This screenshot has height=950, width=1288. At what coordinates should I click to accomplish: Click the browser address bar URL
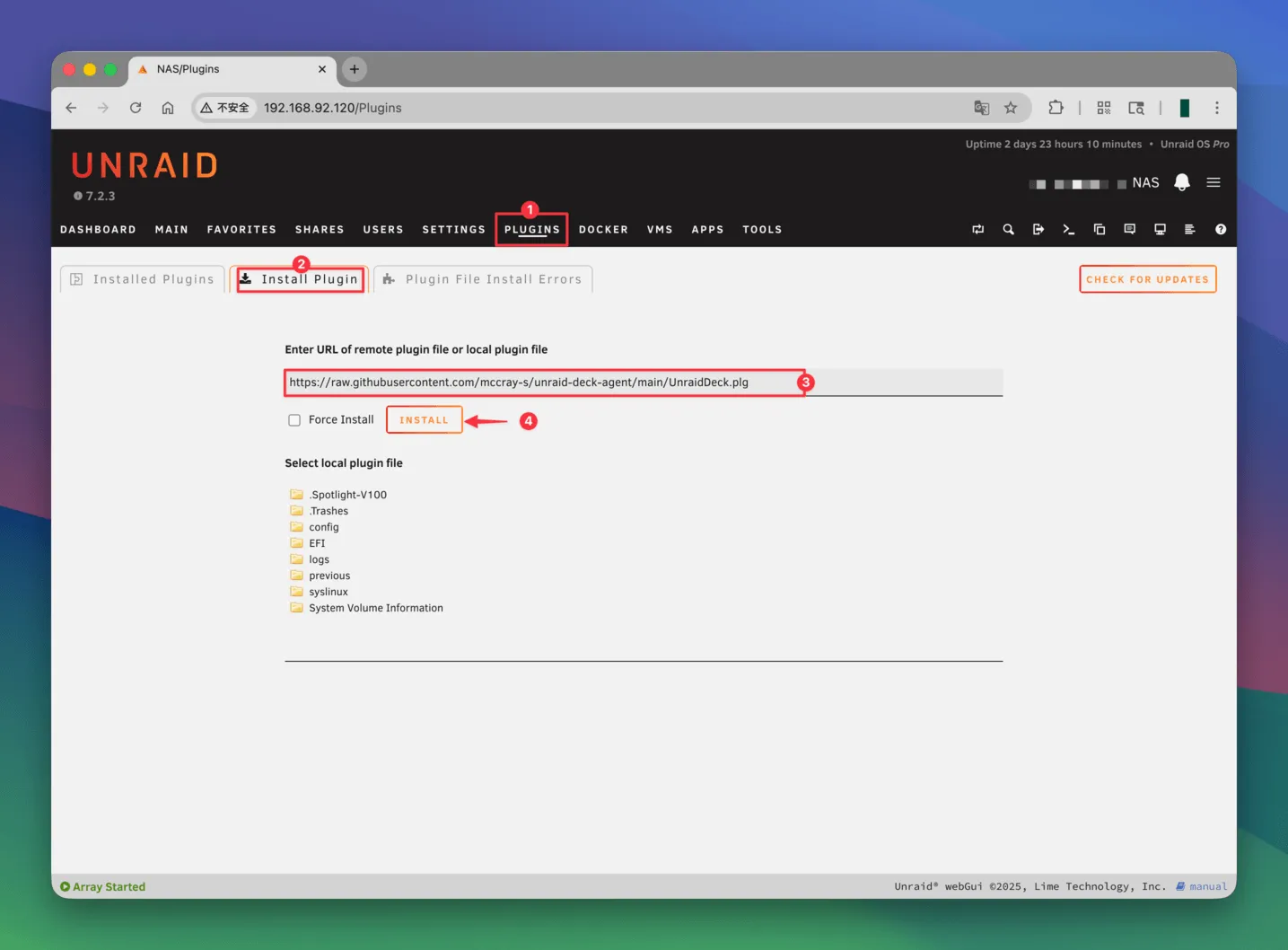tap(333, 108)
